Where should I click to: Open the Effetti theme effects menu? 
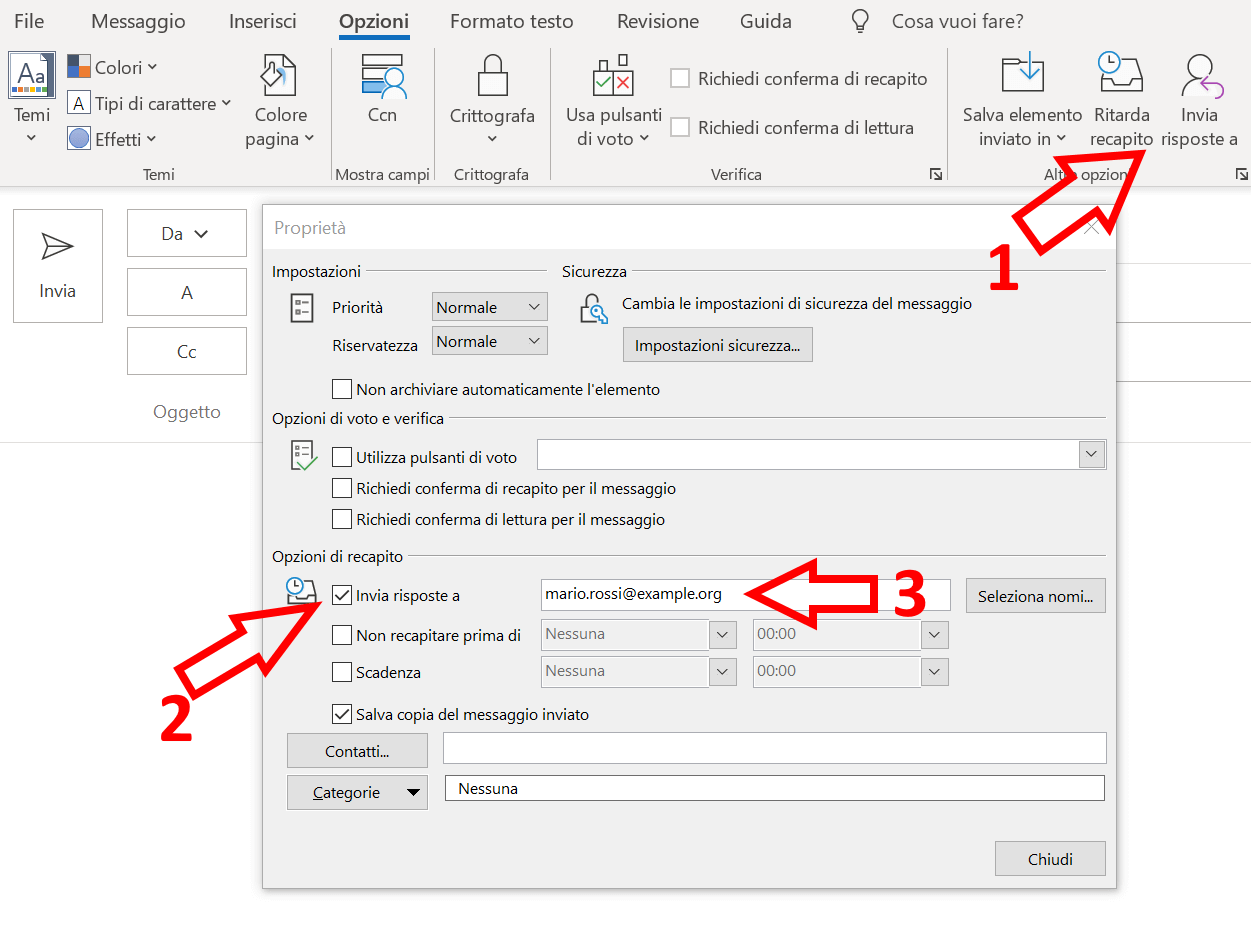point(112,139)
